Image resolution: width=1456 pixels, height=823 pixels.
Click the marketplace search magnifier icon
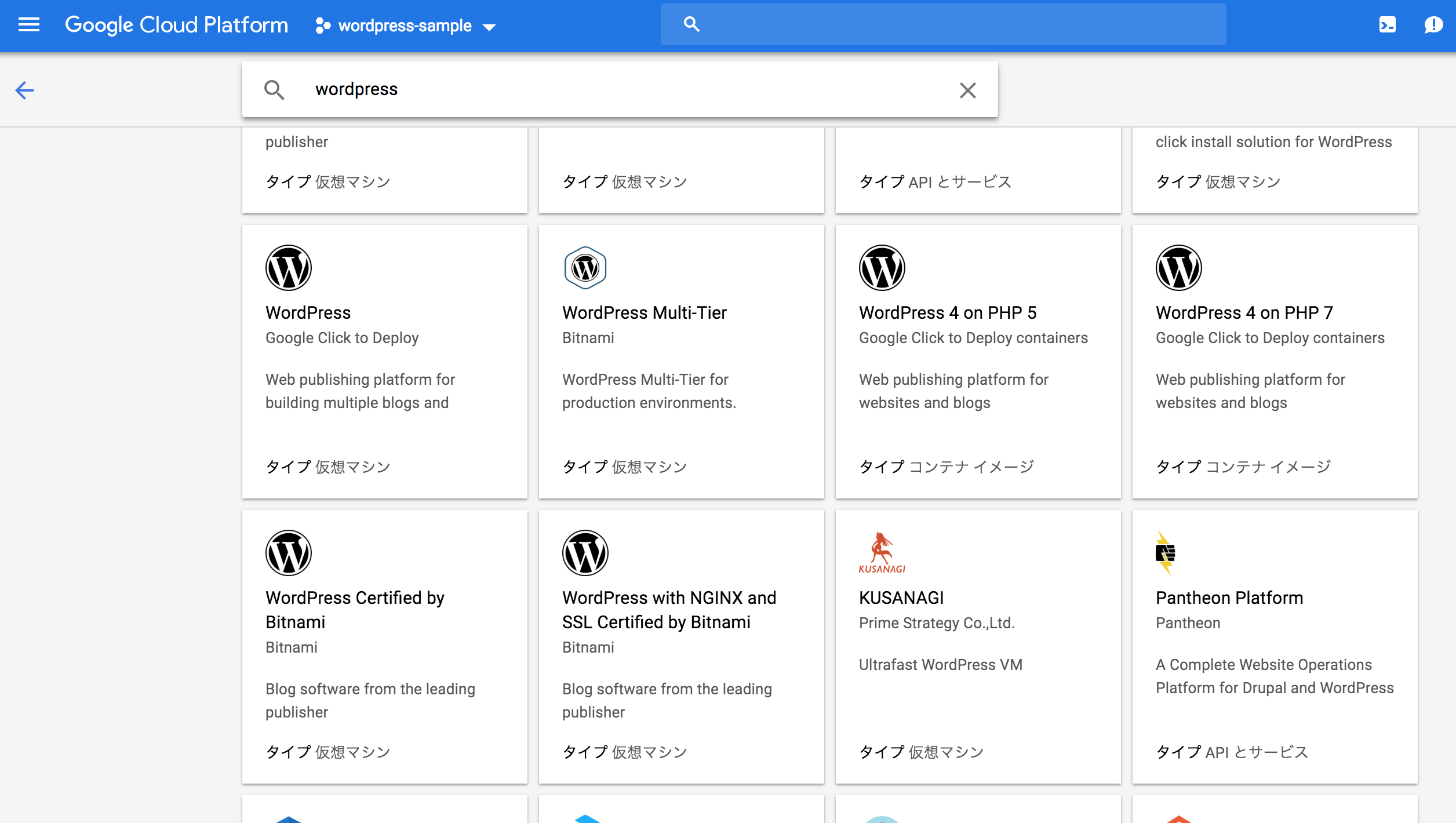coord(274,90)
